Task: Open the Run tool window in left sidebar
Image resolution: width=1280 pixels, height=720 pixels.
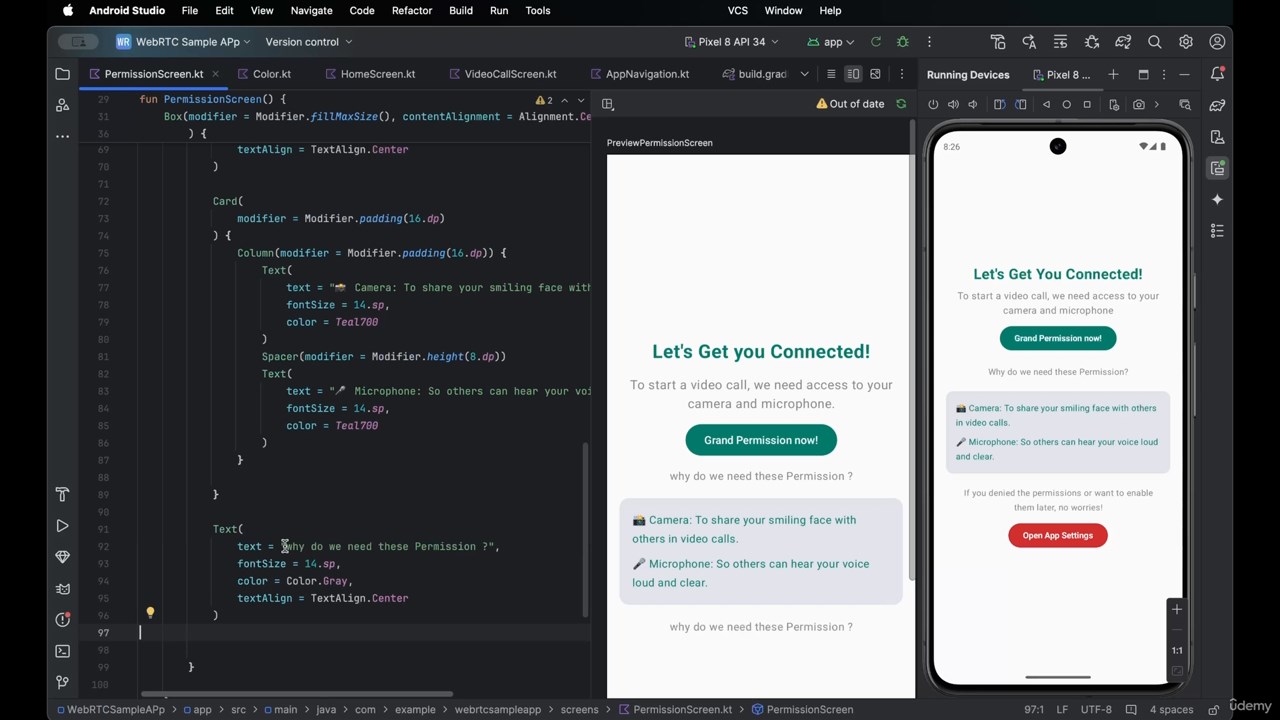Action: pyautogui.click(x=62, y=526)
